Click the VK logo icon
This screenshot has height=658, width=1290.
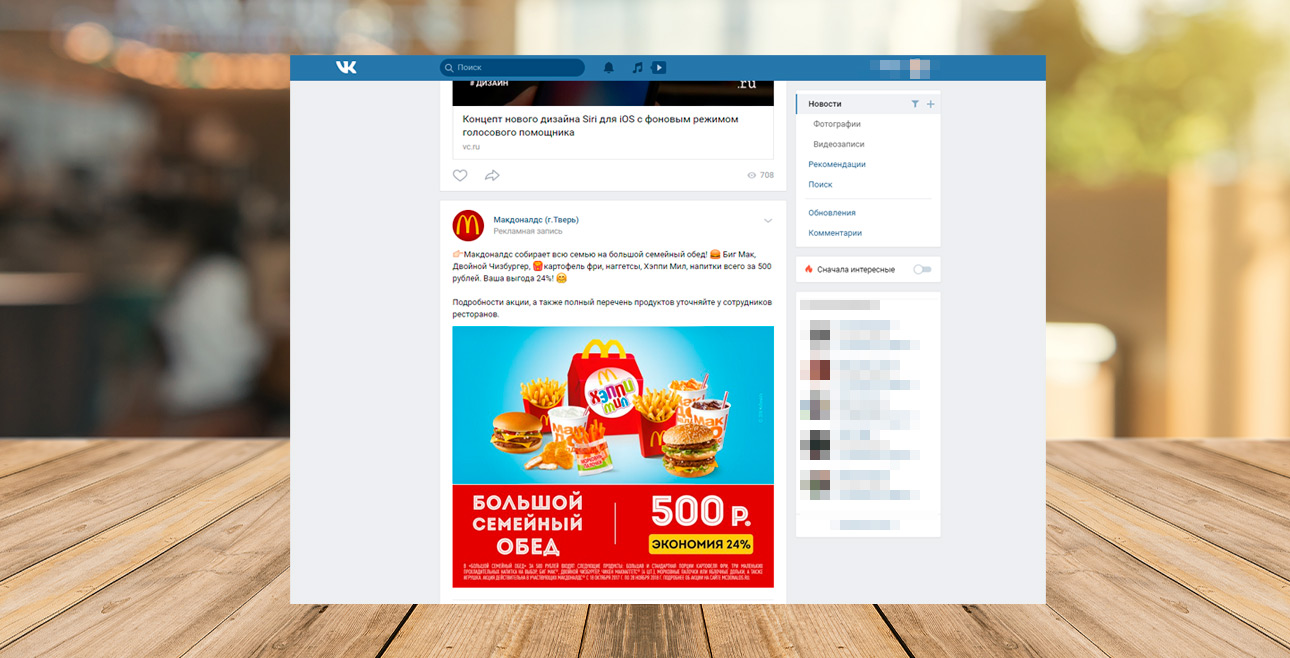346,67
